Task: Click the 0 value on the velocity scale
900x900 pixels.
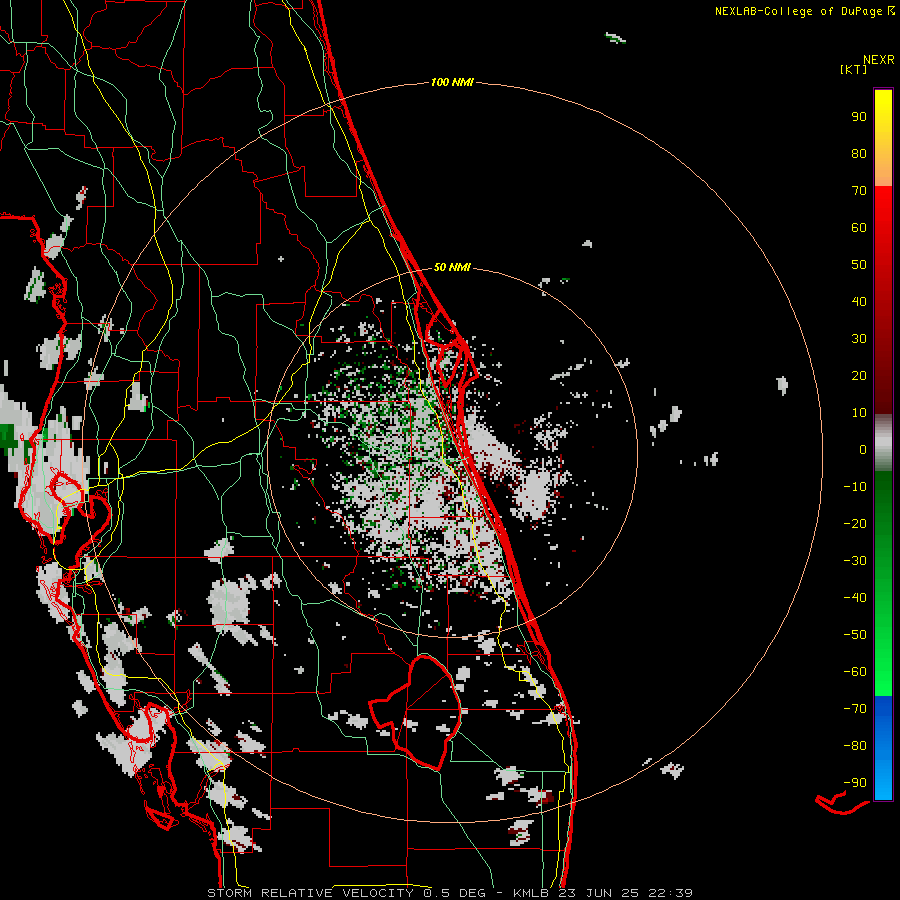Action: [x=863, y=450]
